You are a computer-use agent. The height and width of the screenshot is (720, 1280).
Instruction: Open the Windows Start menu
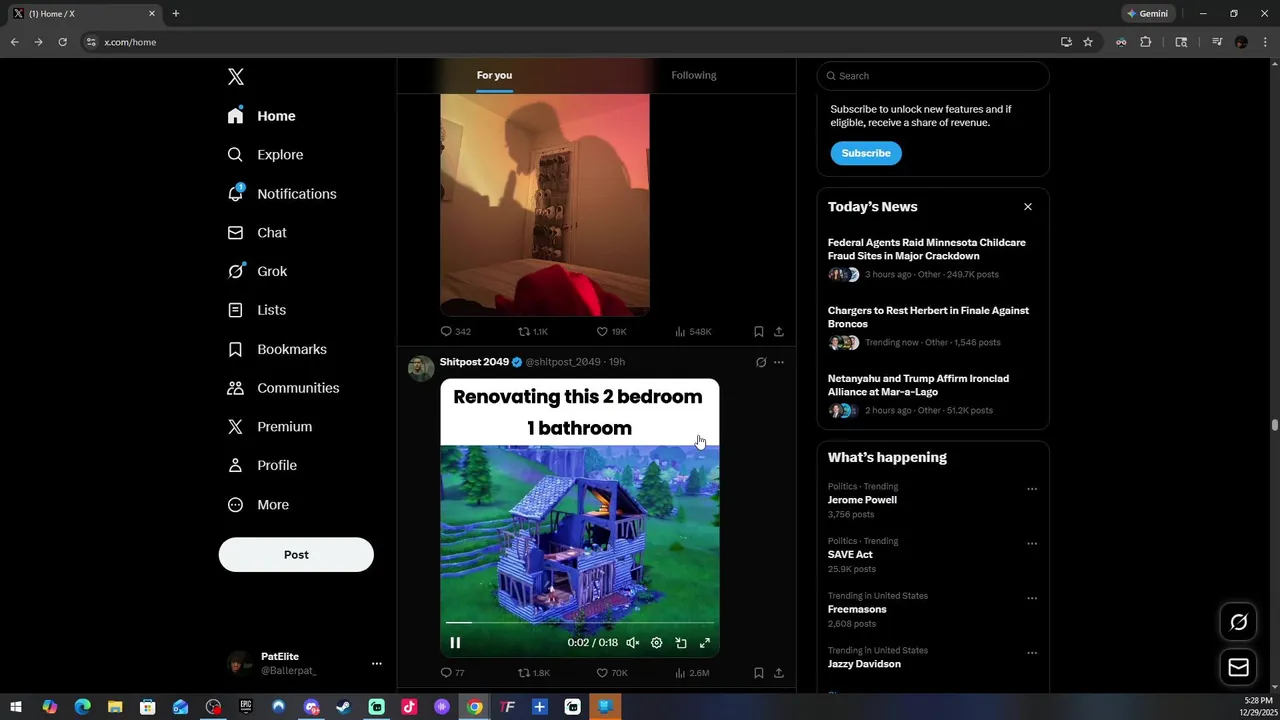coord(16,707)
